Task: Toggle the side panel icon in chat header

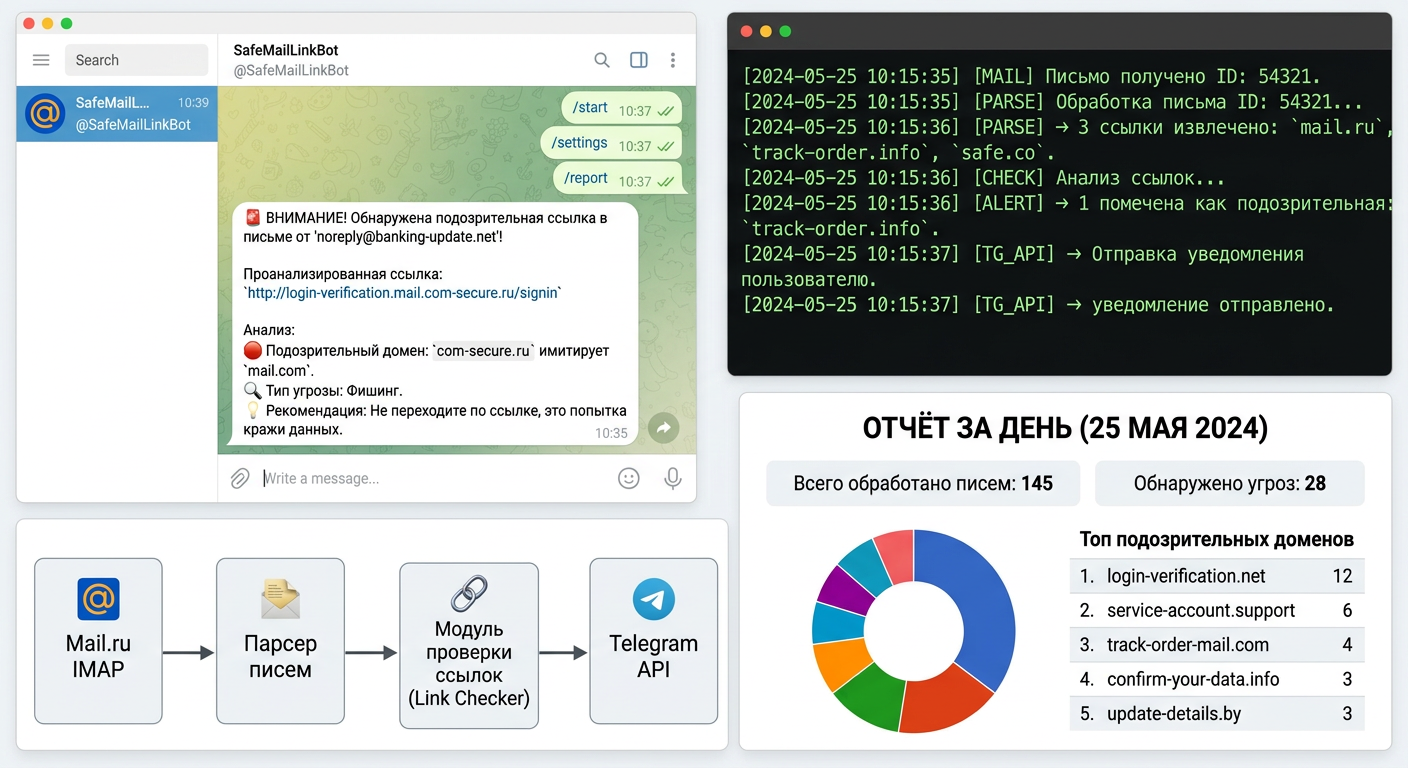Action: (638, 60)
